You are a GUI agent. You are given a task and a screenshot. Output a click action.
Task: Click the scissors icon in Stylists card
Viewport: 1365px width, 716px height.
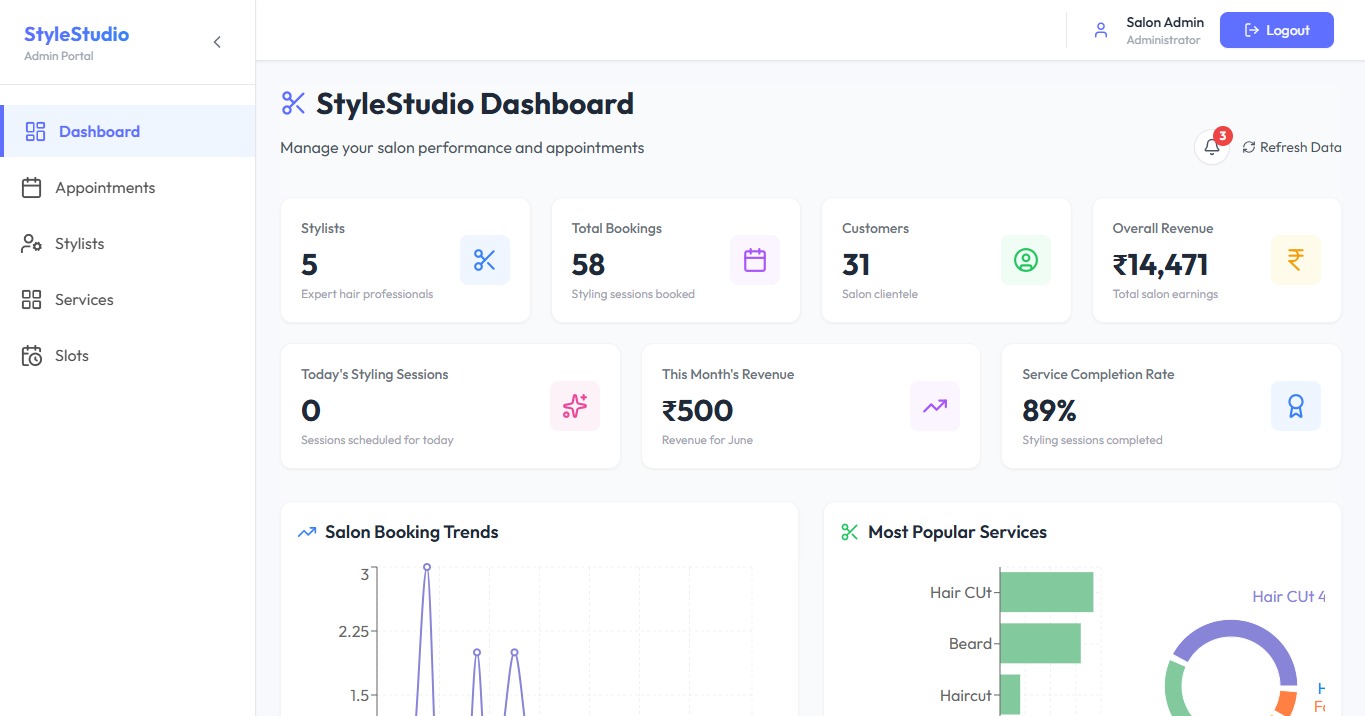tap(485, 260)
